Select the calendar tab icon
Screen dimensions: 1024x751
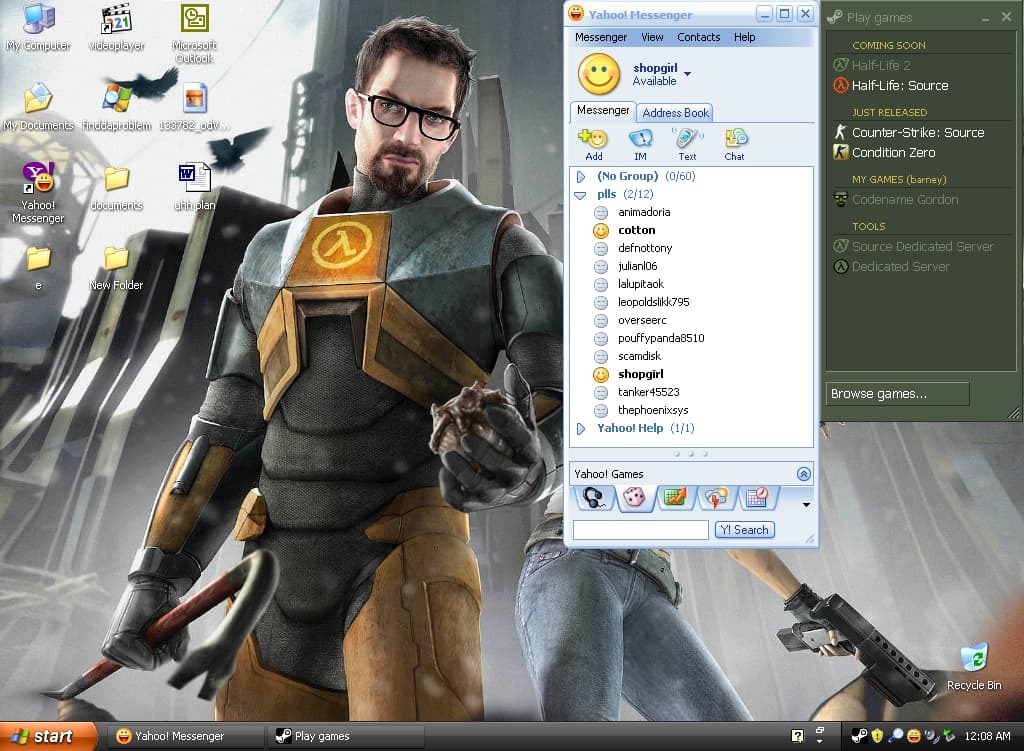click(756, 497)
